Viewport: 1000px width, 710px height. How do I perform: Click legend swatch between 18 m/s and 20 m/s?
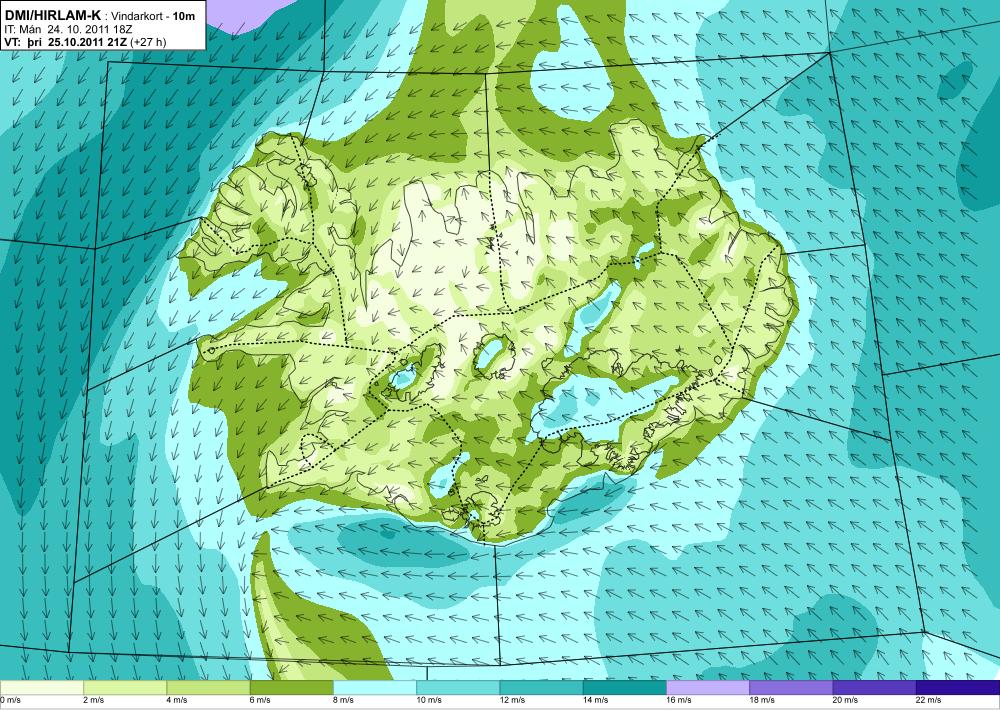click(x=791, y=688)
